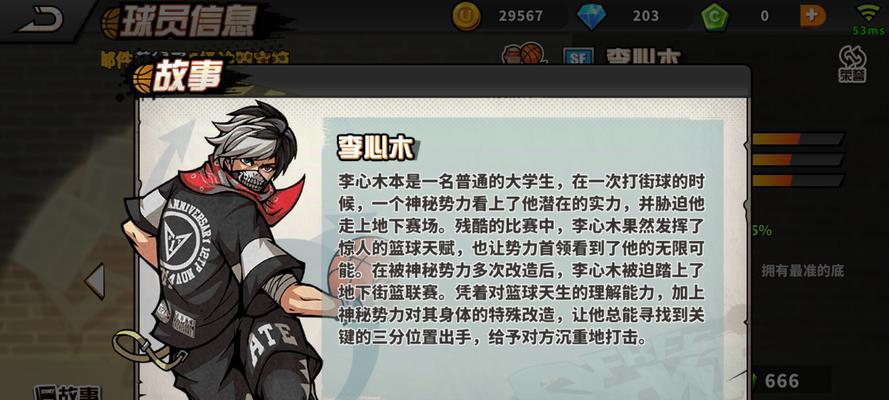Tap the diamond balance 203
The width and height of the screenshot is (889, 400).
click(646, 16)
